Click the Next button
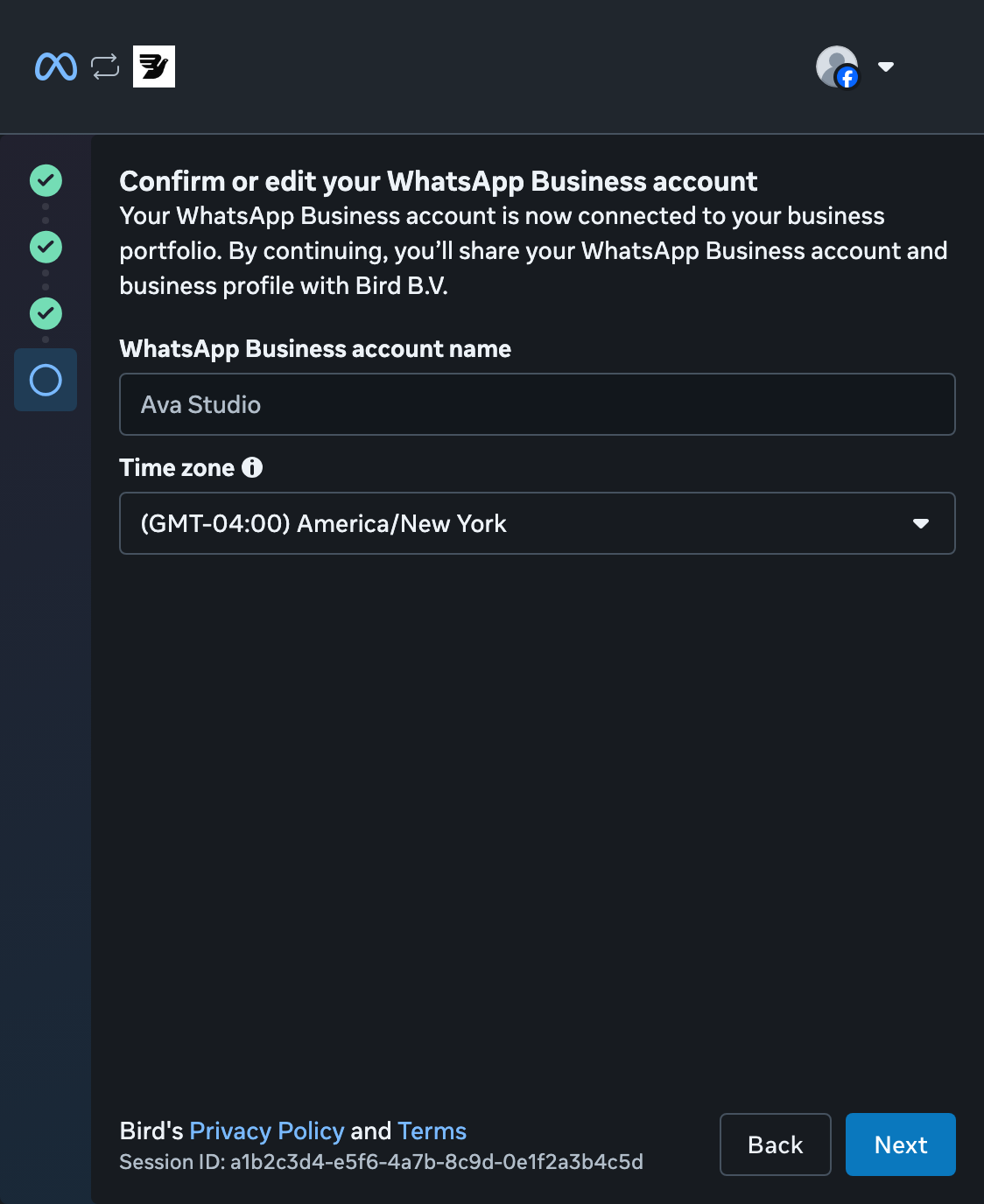 pos(900,1144)
